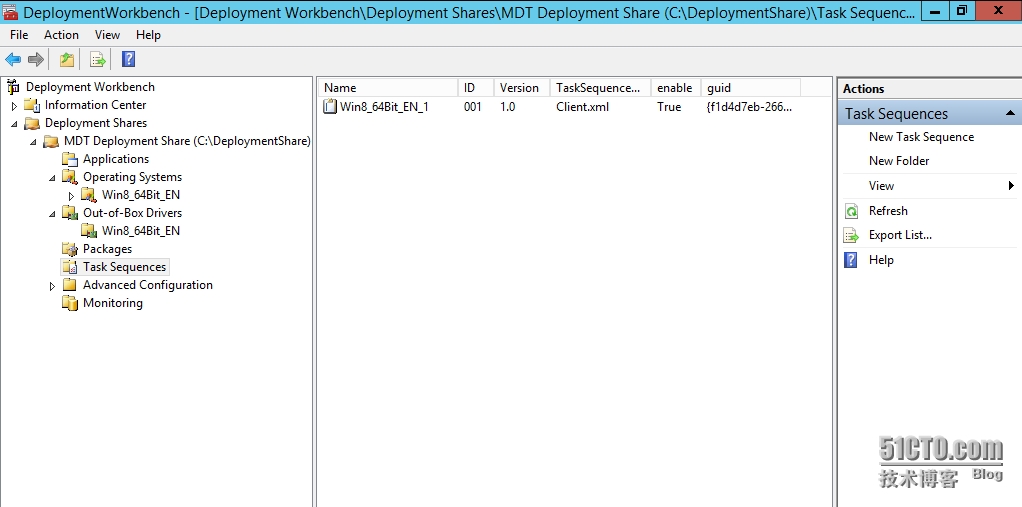Click the DeploymentWorkbench title bar app icon
Screen dimensions: 1022x507
pos(10,11)
